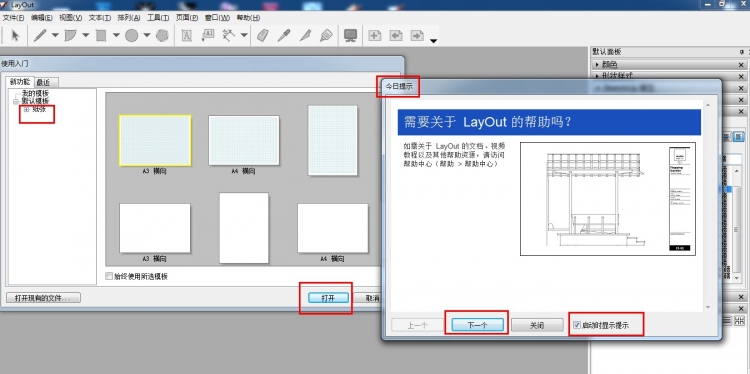
Task: Expand the 纸张 tree node
Action: tap(27, 110)
